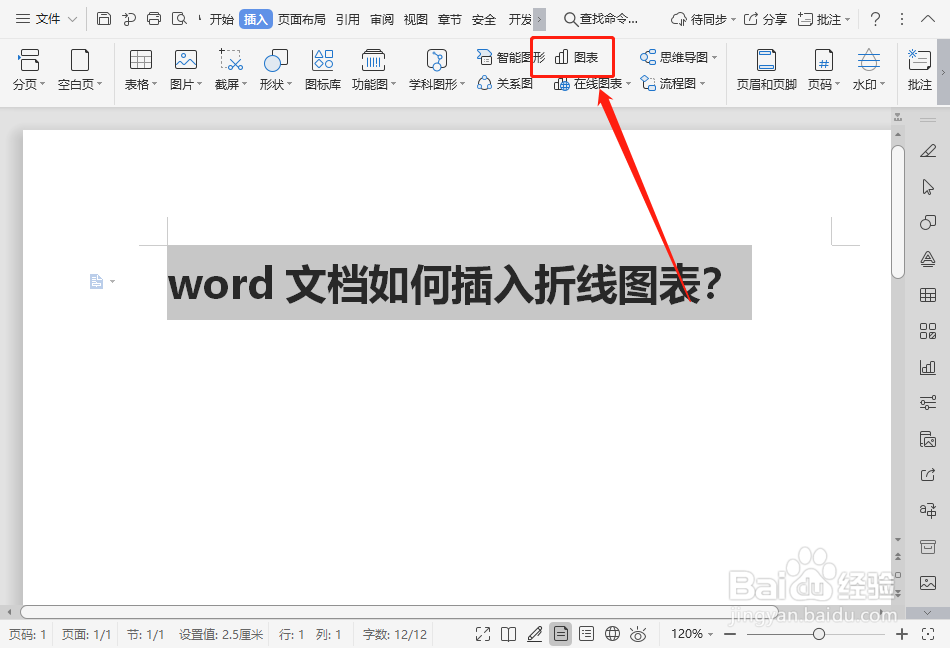Click the Save icon in quick access toolbar

[x=104, y=19]
